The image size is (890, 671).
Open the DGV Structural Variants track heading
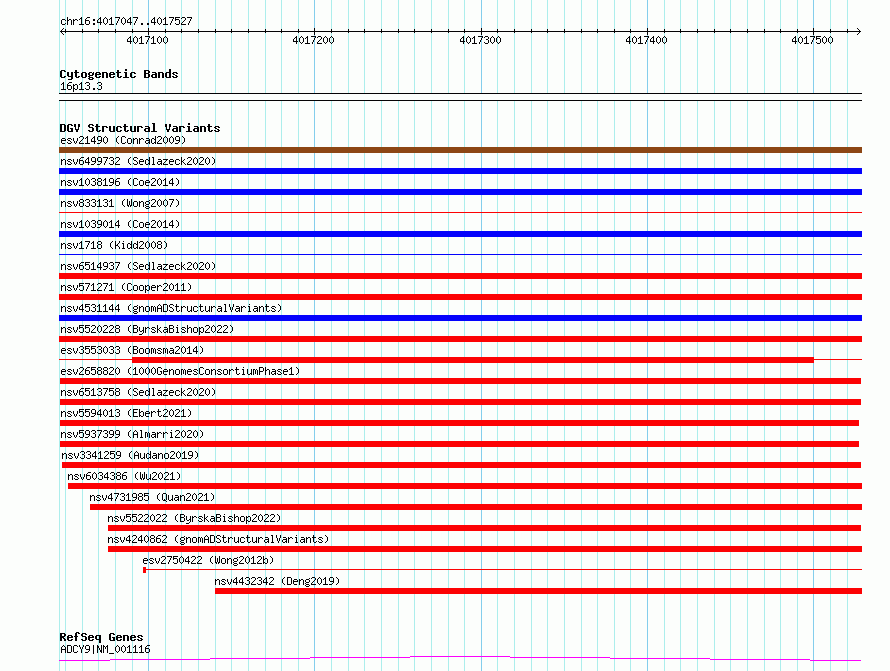[x=139, y=128]
